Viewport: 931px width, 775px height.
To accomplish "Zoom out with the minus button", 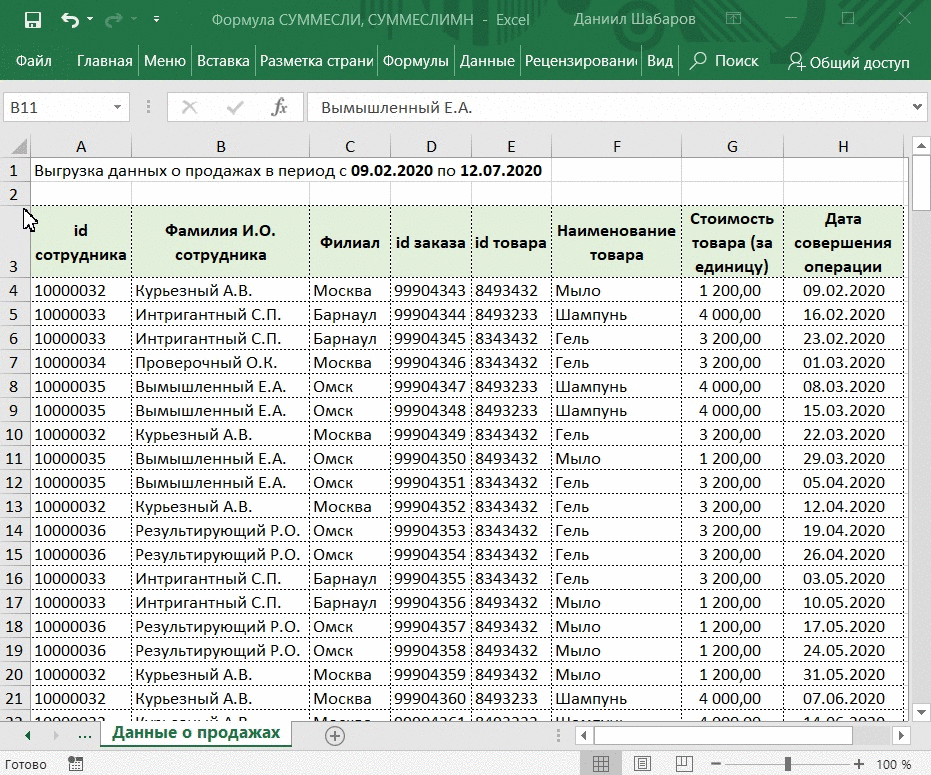I will pos(716,764).
